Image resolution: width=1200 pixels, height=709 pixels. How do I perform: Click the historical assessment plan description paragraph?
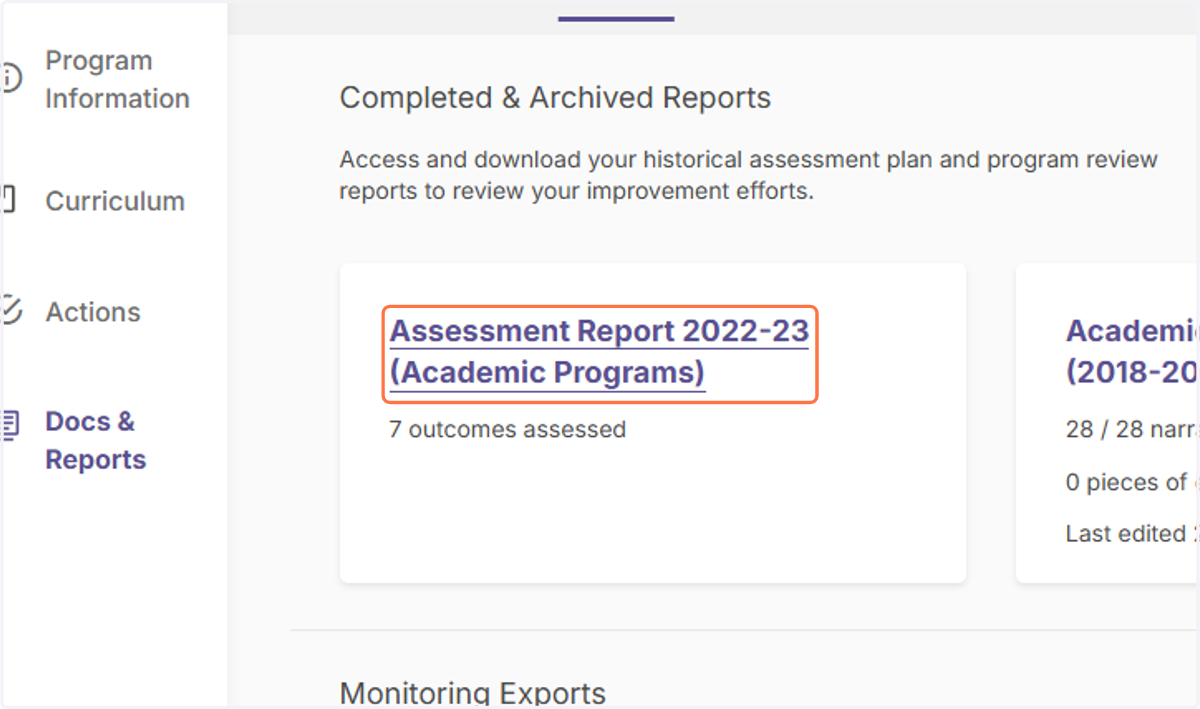point(748,175)
